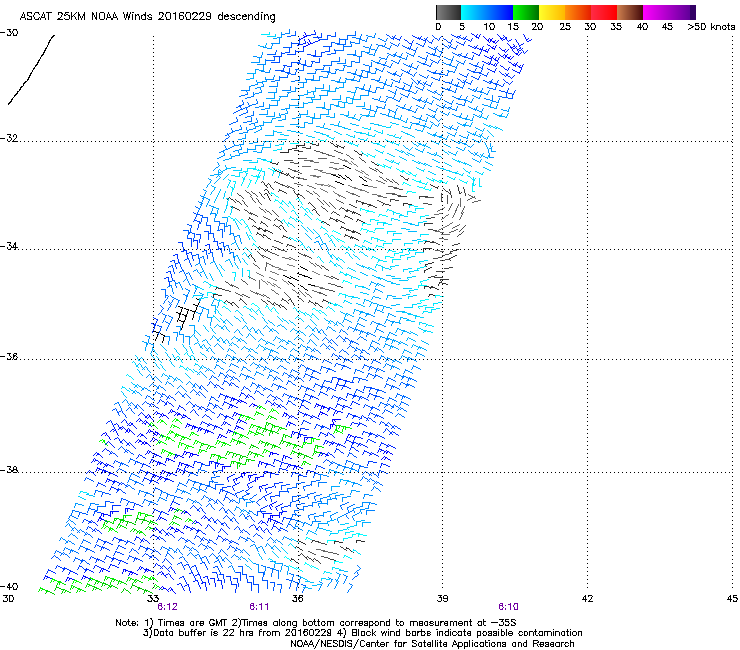Image resolution: width=740 pixels, height=650 pixels.
Task: Click the title 'ASCAT 25KM NOAA Winds 20160229 descending'
Action: [x=148, y=17]
